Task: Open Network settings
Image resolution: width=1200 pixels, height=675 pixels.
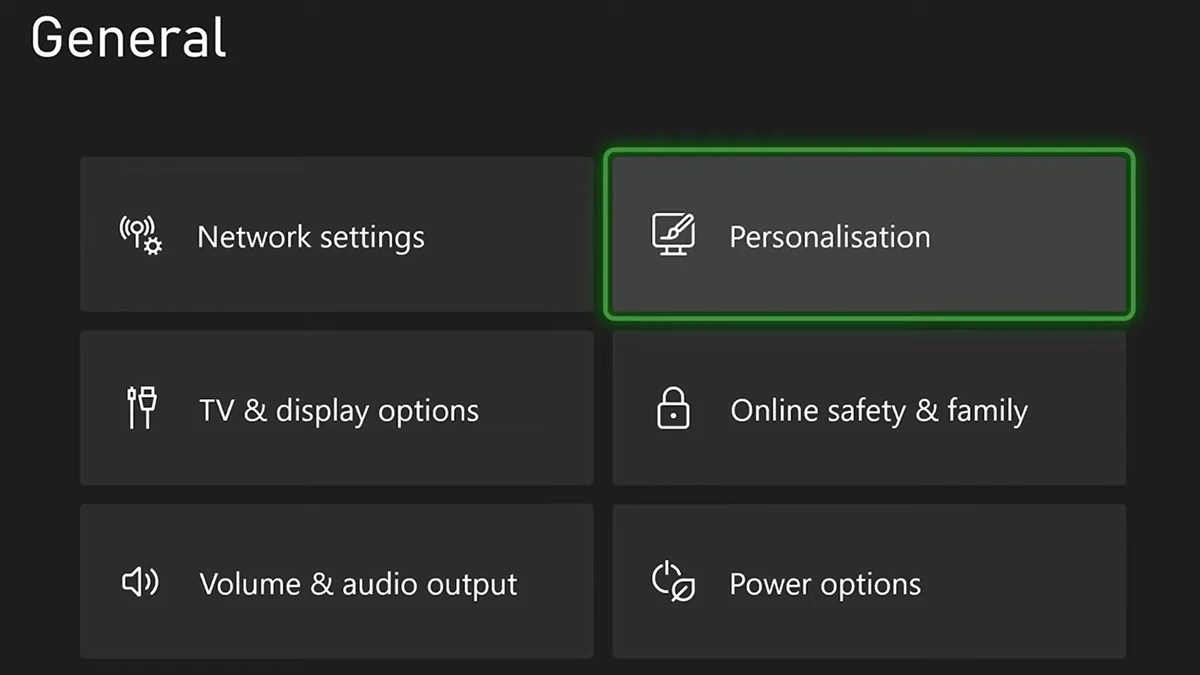Action: (335, 236)
